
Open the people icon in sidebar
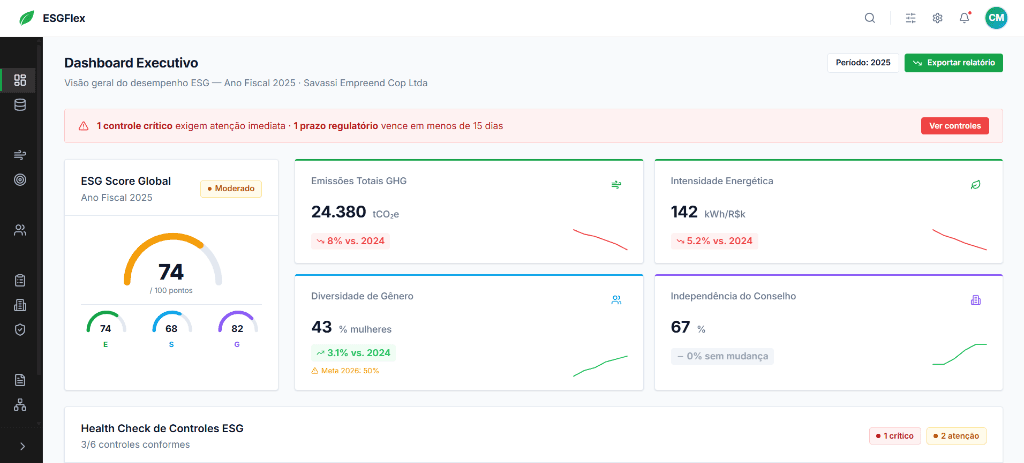[x=20, y=230]
